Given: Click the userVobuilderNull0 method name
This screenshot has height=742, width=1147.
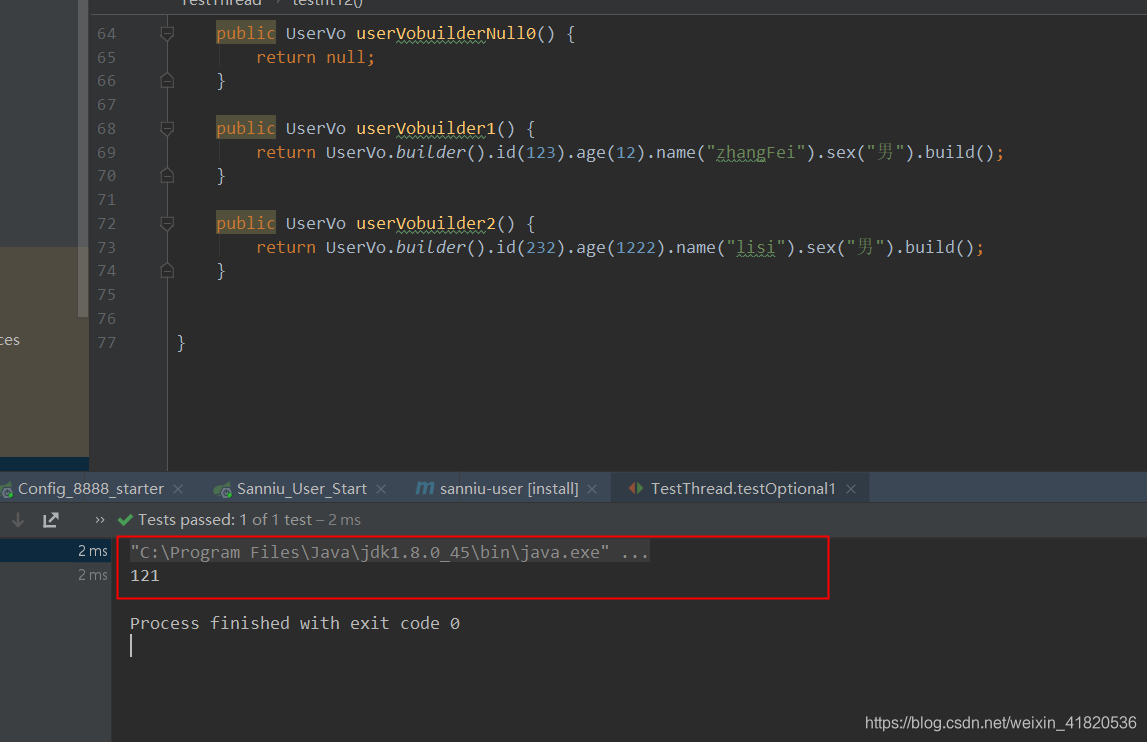Looking at the screenshot, I should coord(445,34).
